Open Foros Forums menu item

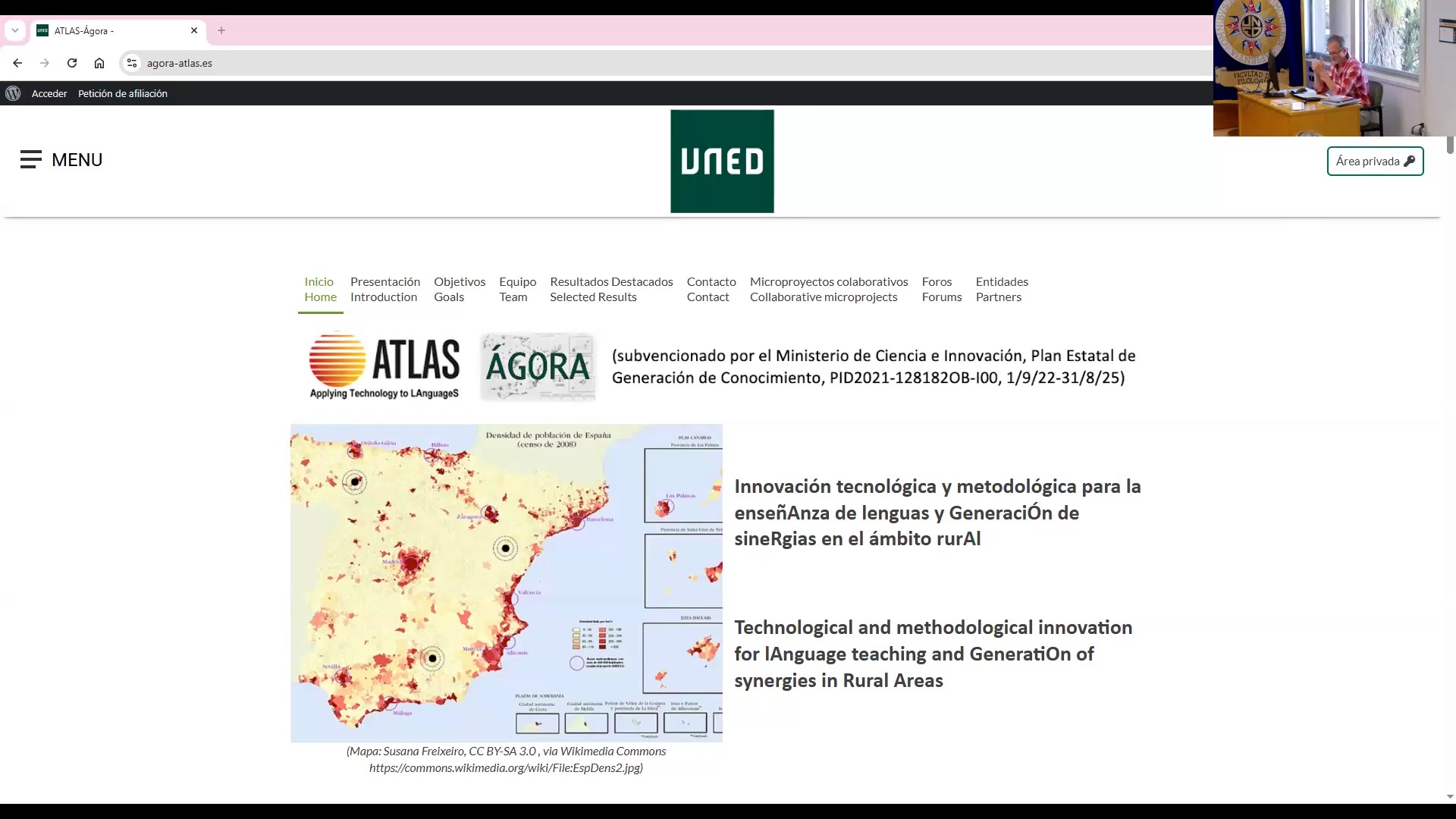coord(942,289)
